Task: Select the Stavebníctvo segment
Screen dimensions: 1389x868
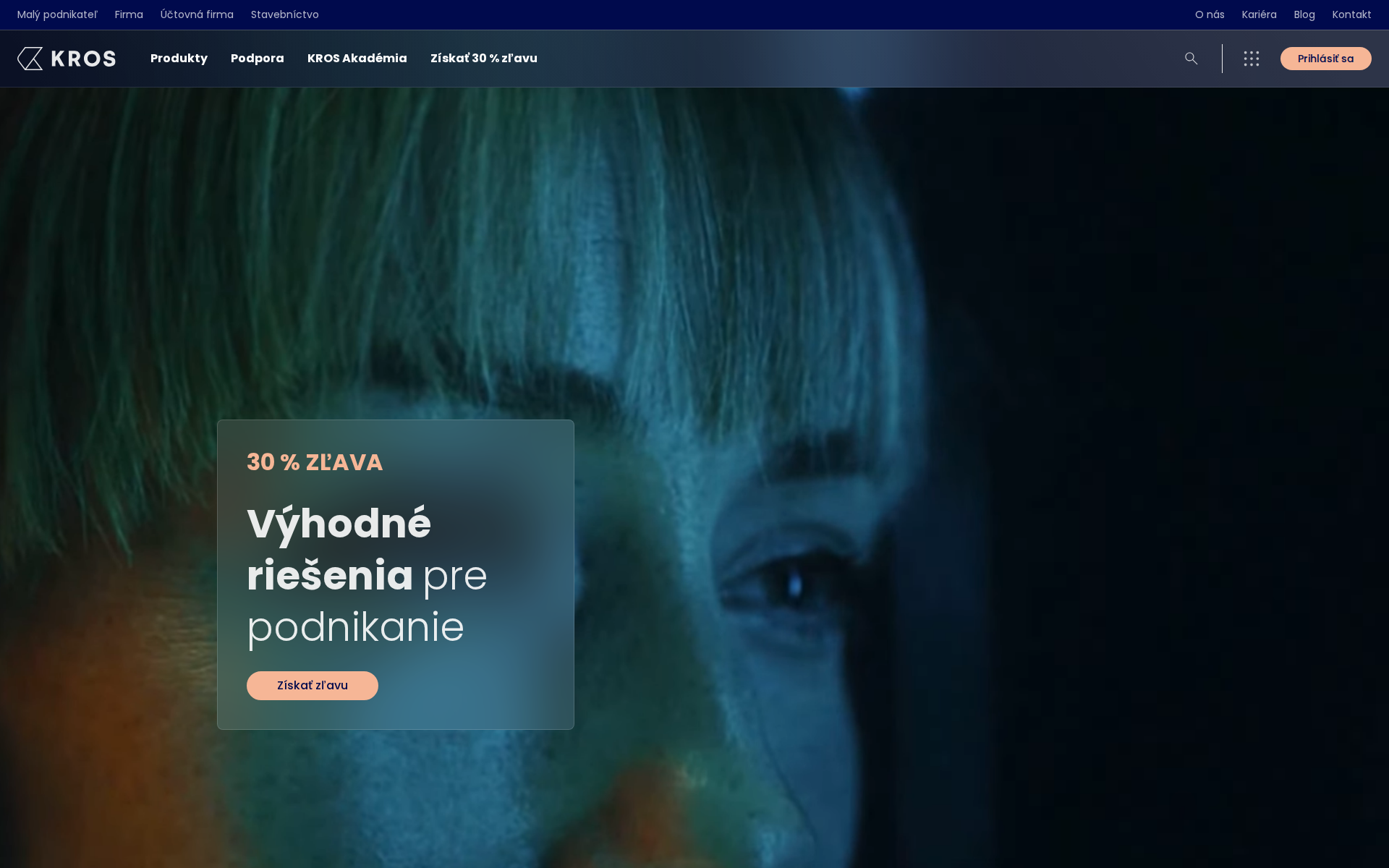Action: [x=285, y=14]
